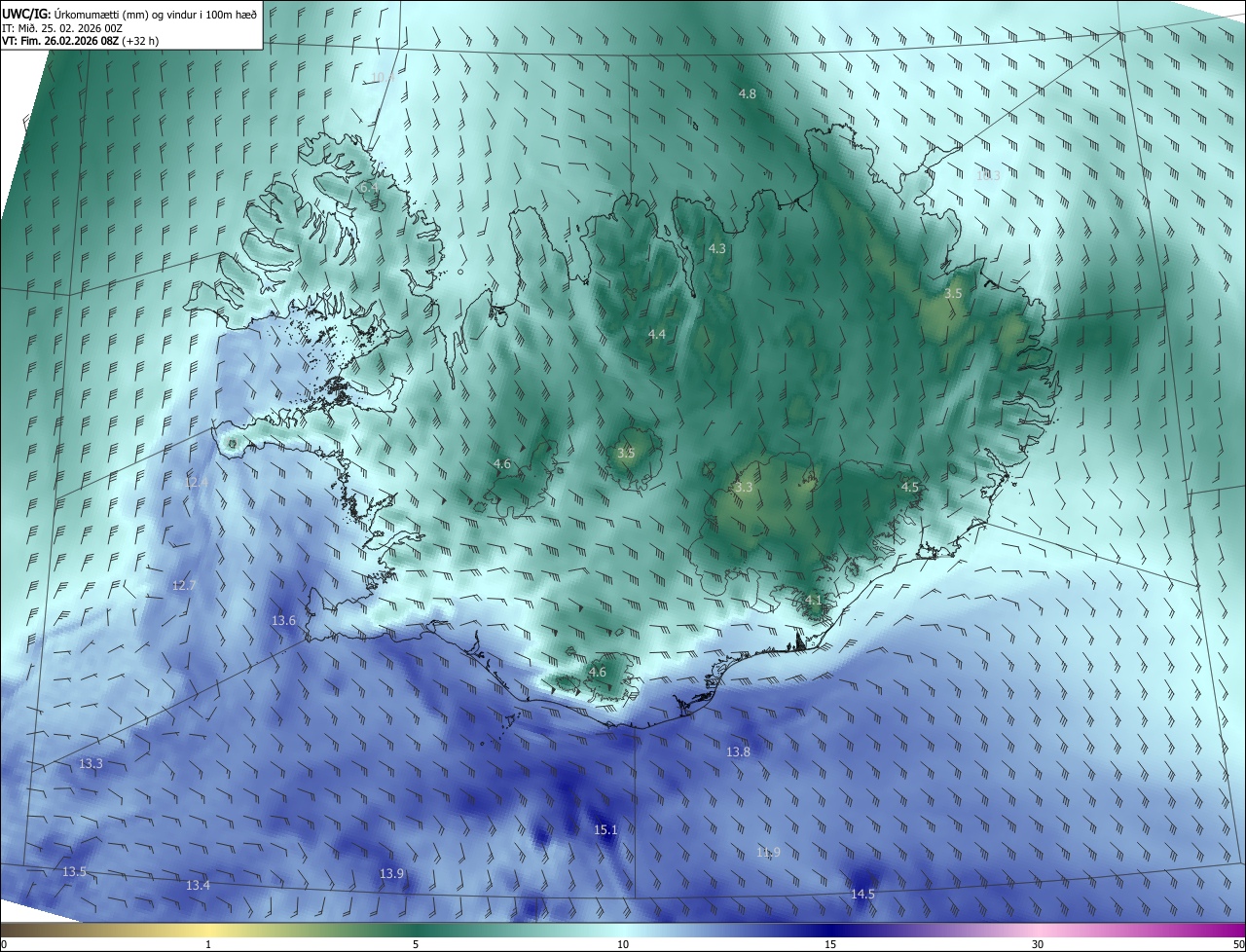Click the colour scale tick labeled 15

(830, 944)
